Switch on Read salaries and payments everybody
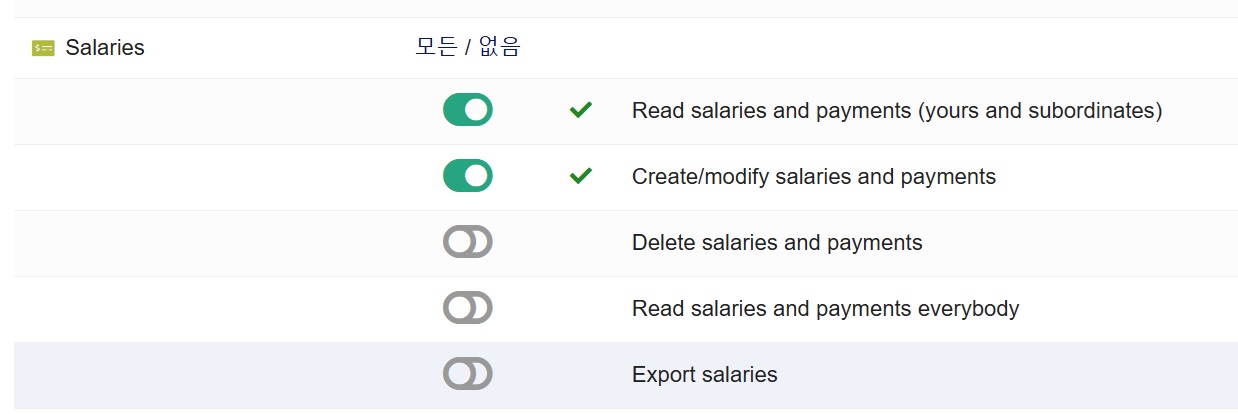Viewport: 1238px width, 414px height. 468,308
